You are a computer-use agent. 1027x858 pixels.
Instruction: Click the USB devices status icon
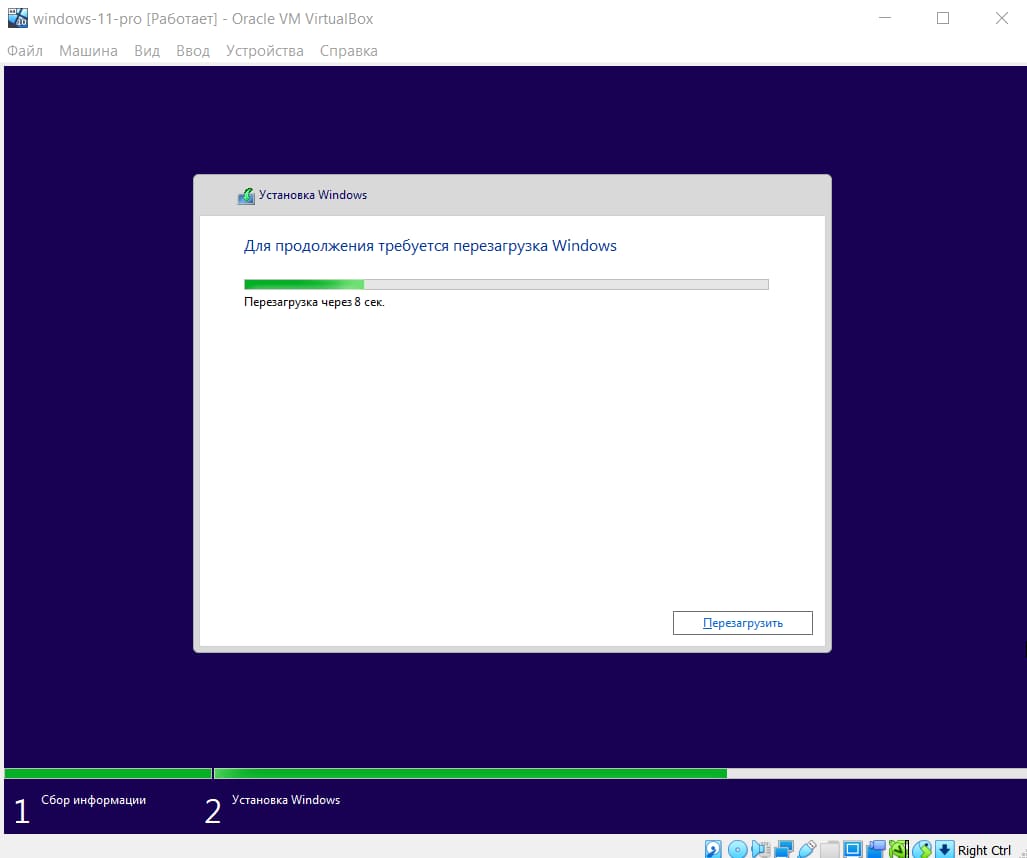(807, 849)
